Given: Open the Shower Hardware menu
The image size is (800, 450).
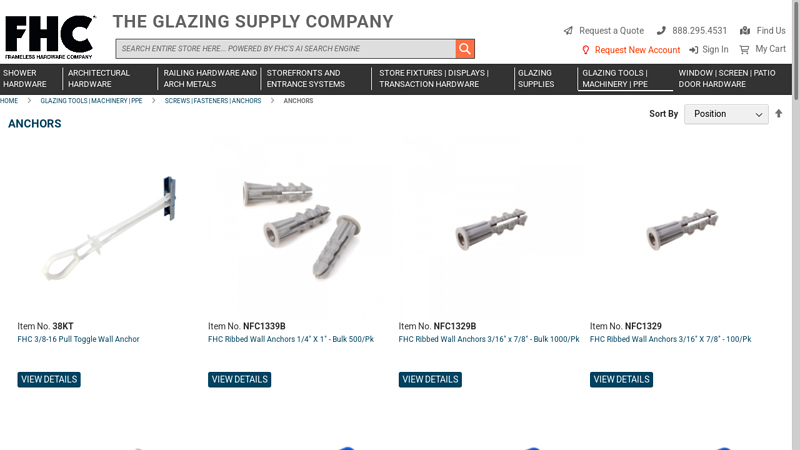Looking at the screenshot, I should (24, 79).
